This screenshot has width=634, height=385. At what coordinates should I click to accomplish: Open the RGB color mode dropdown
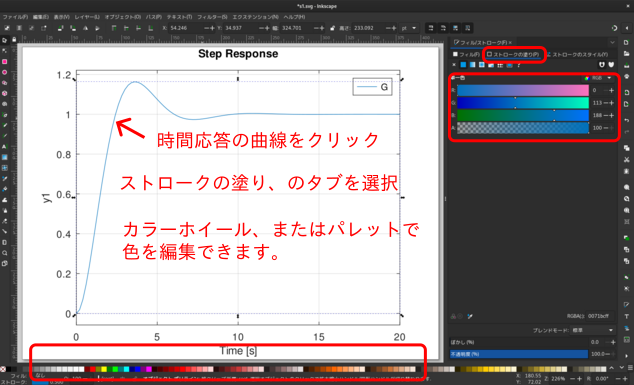point(598,78)
